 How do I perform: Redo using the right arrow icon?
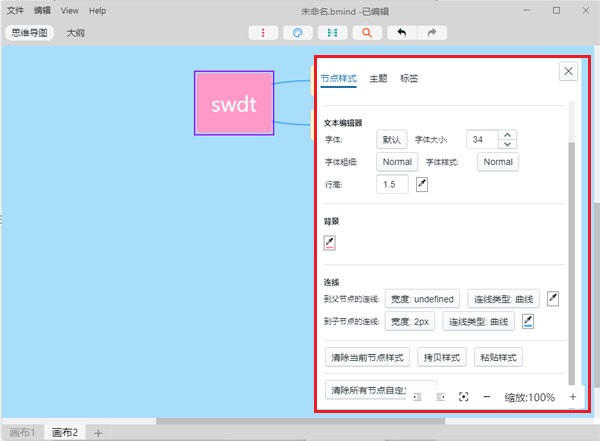[x=431, y=33]
